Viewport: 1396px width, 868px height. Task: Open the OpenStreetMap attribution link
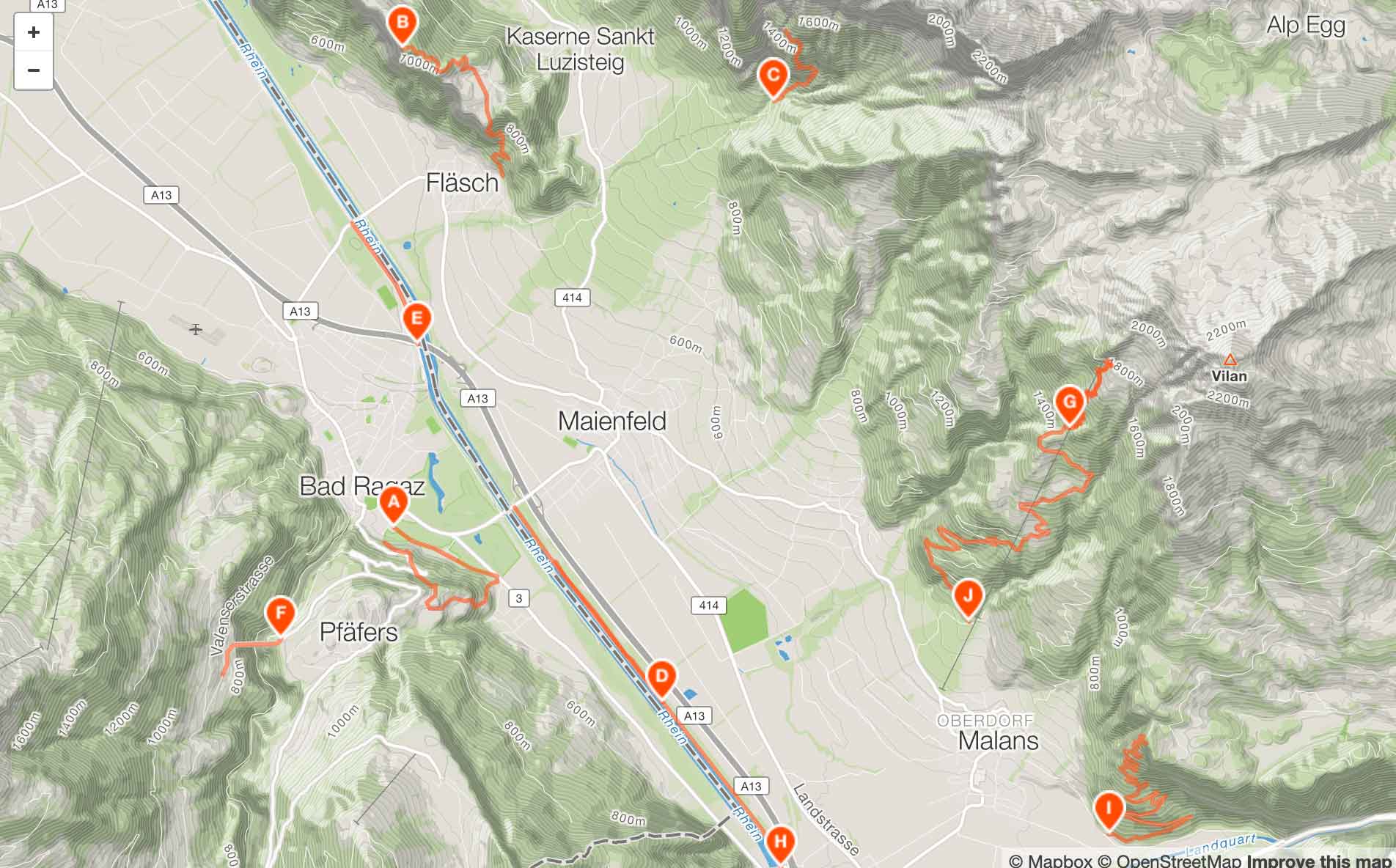click(1169, 861)
